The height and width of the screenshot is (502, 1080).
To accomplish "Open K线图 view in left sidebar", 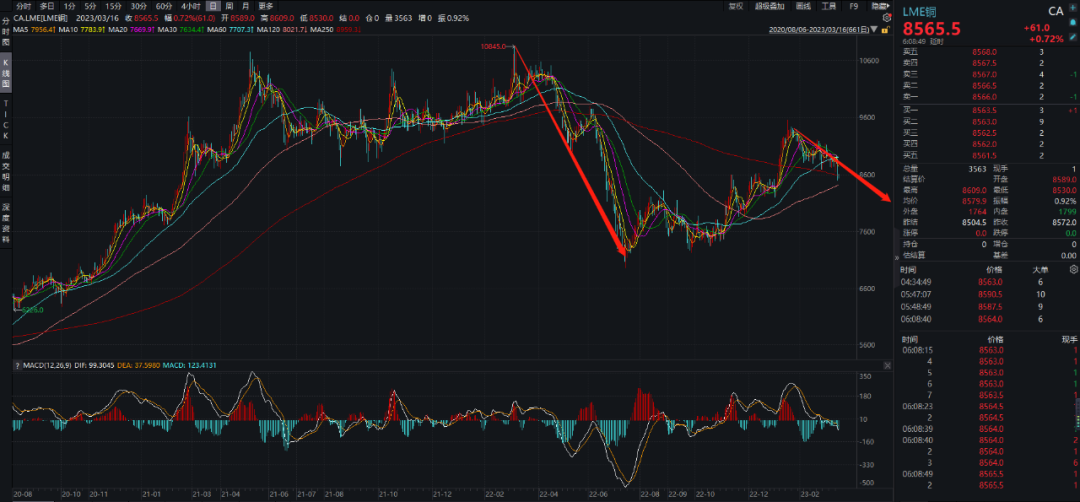I will click(x=6, y=73).
